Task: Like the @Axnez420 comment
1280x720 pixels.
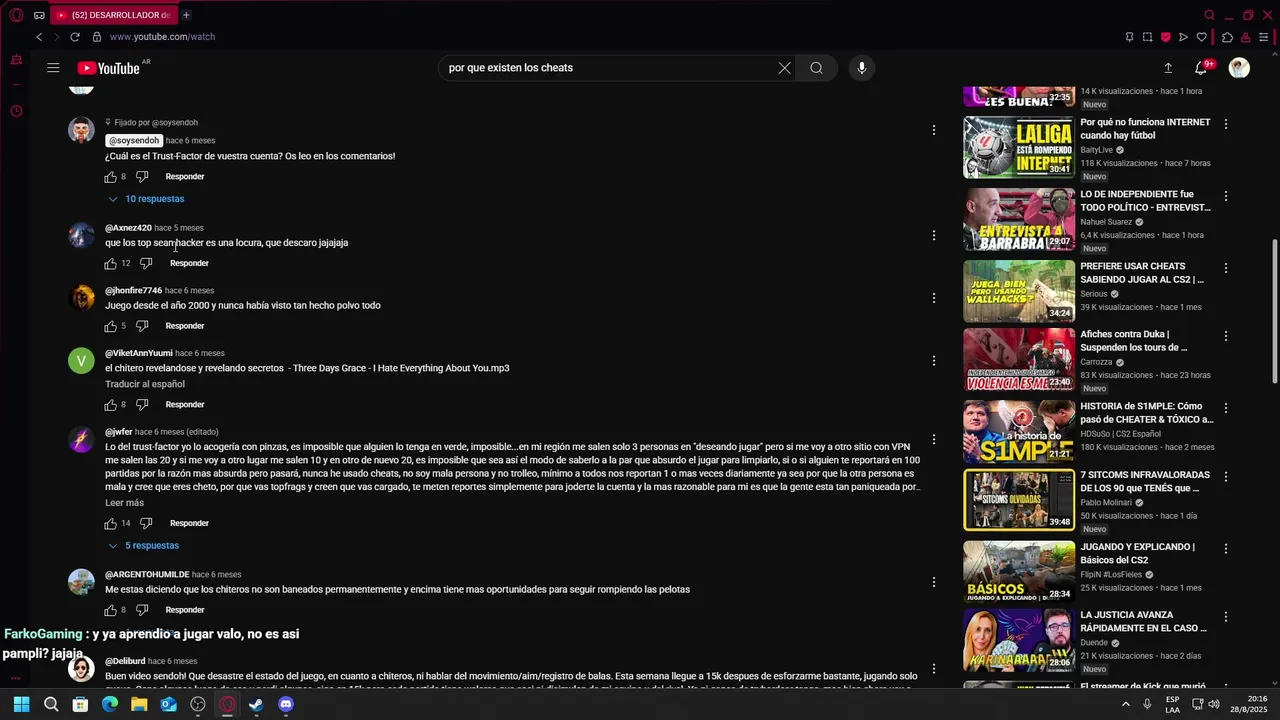Action: [x=110, y=264]
